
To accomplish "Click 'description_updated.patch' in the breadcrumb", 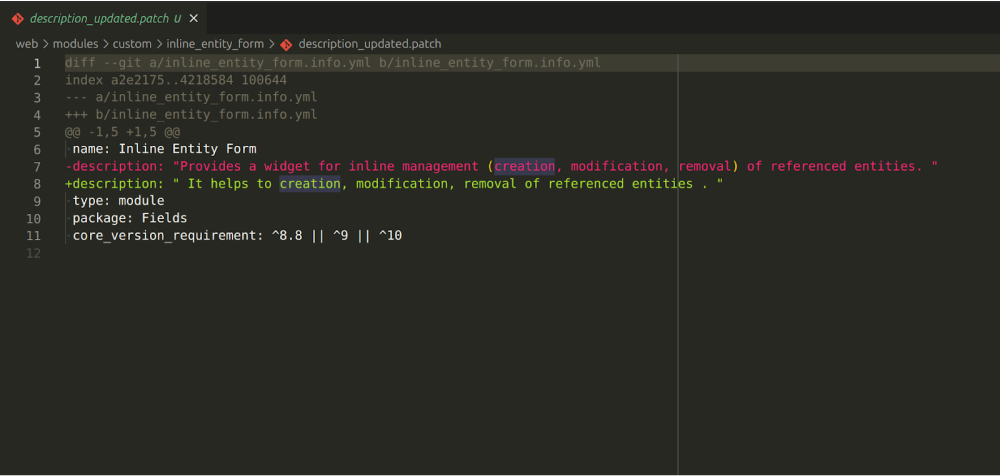I will pyautogui.click(x=370, y=44).
